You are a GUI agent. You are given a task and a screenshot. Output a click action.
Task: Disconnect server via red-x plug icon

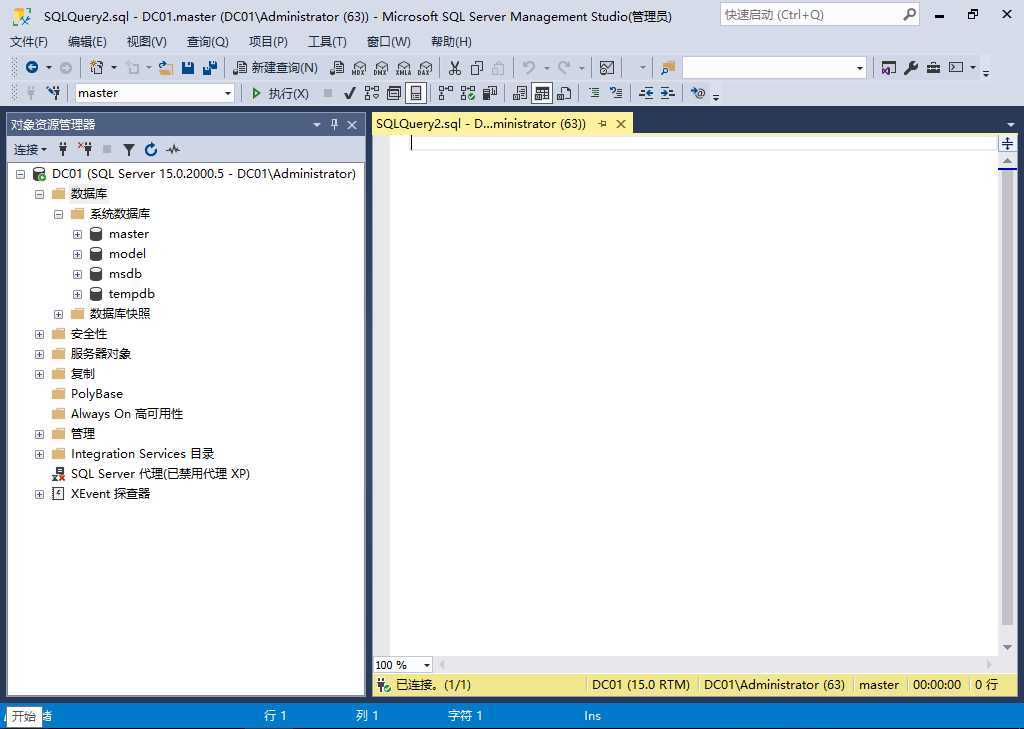85,150
